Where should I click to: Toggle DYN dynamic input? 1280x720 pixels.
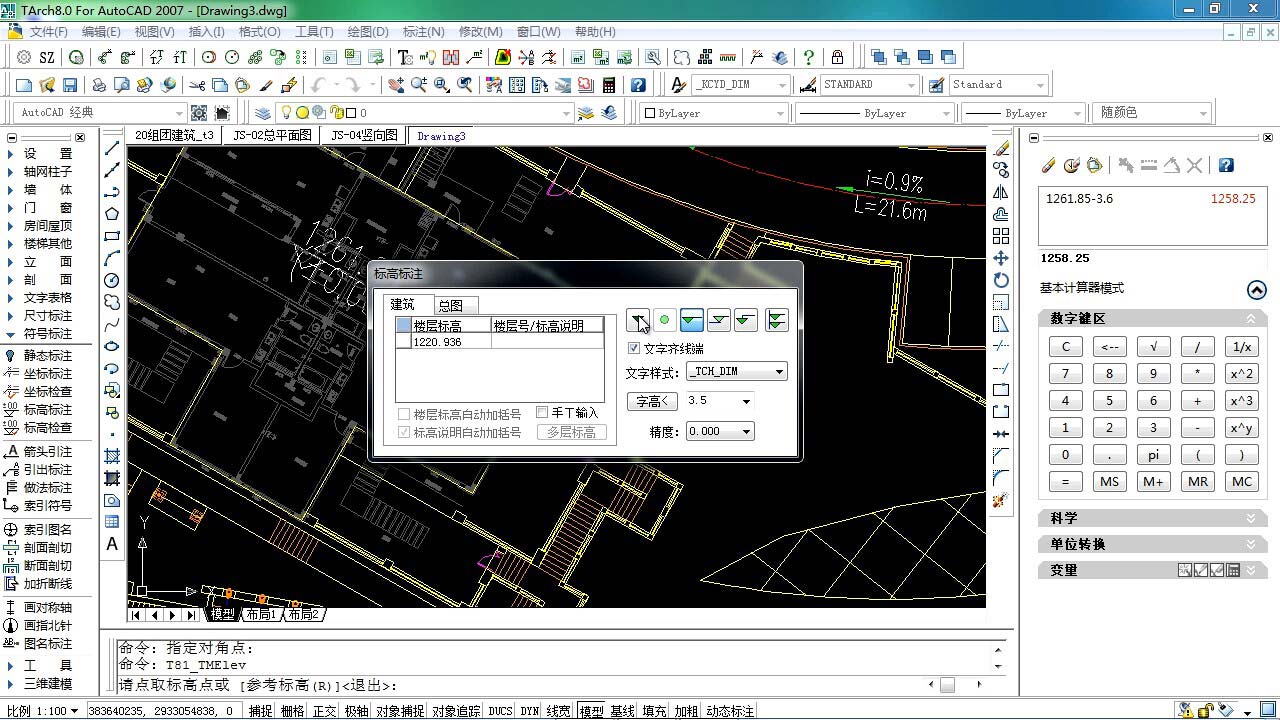click(529, 711)
